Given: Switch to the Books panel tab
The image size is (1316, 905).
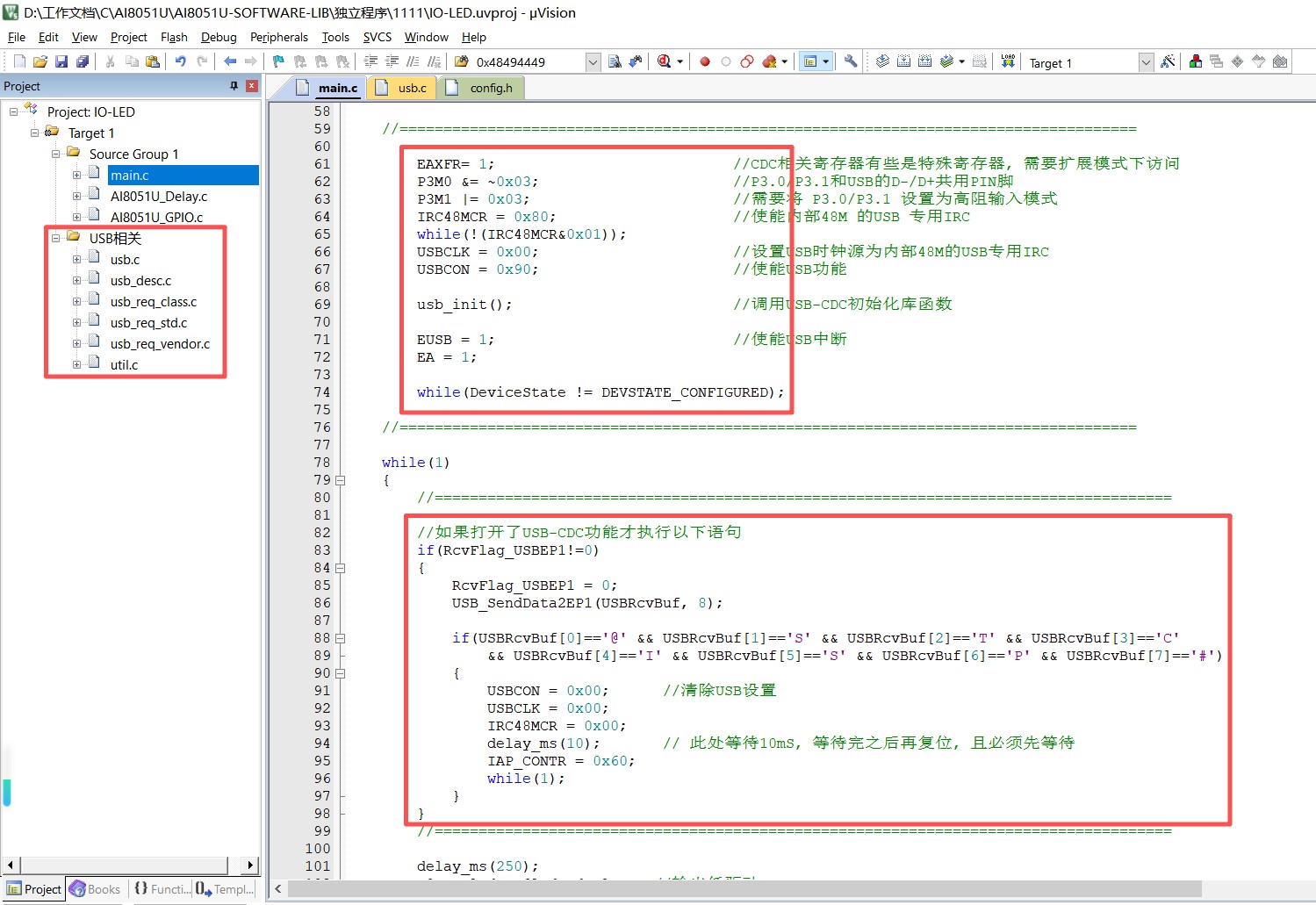Looking at the screenshot, I should 96,889.
